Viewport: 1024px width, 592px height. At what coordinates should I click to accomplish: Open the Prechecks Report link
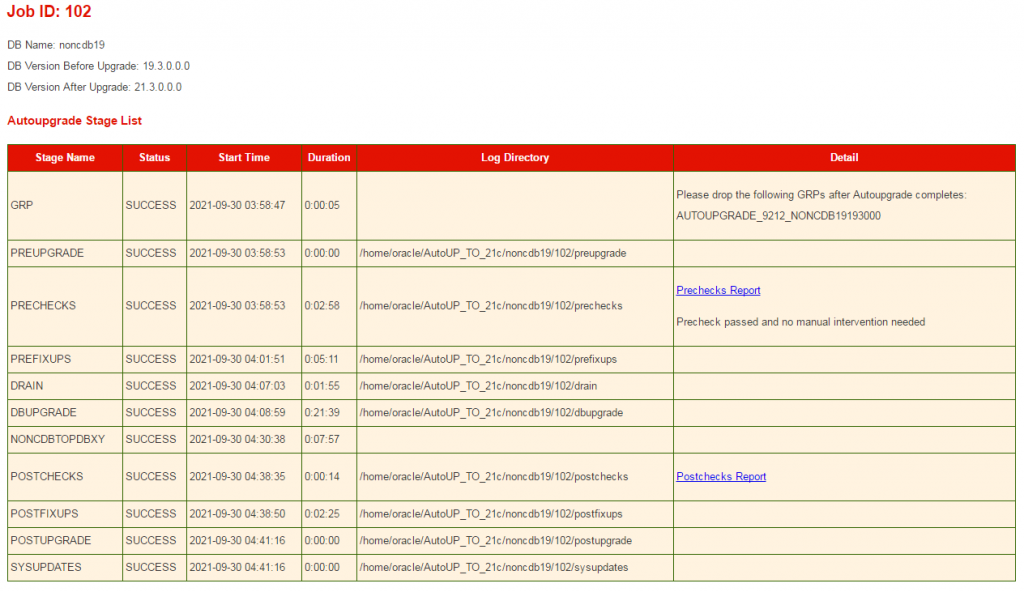(717, 290)
